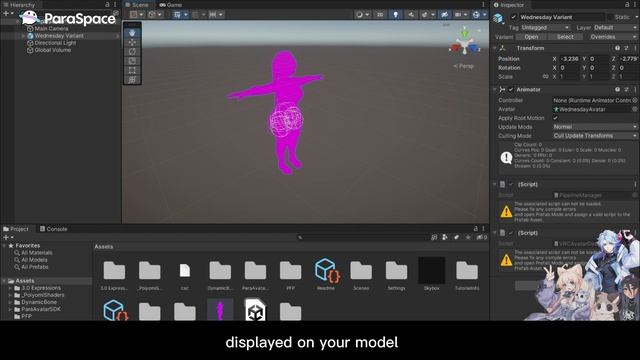Toggle Apply Root Motion checkbox

click(x=556, y=118)
